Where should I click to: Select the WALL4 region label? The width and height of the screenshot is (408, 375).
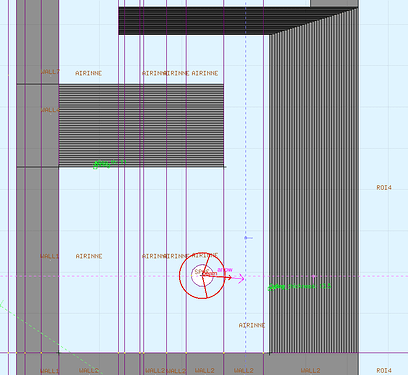(50, 110)
